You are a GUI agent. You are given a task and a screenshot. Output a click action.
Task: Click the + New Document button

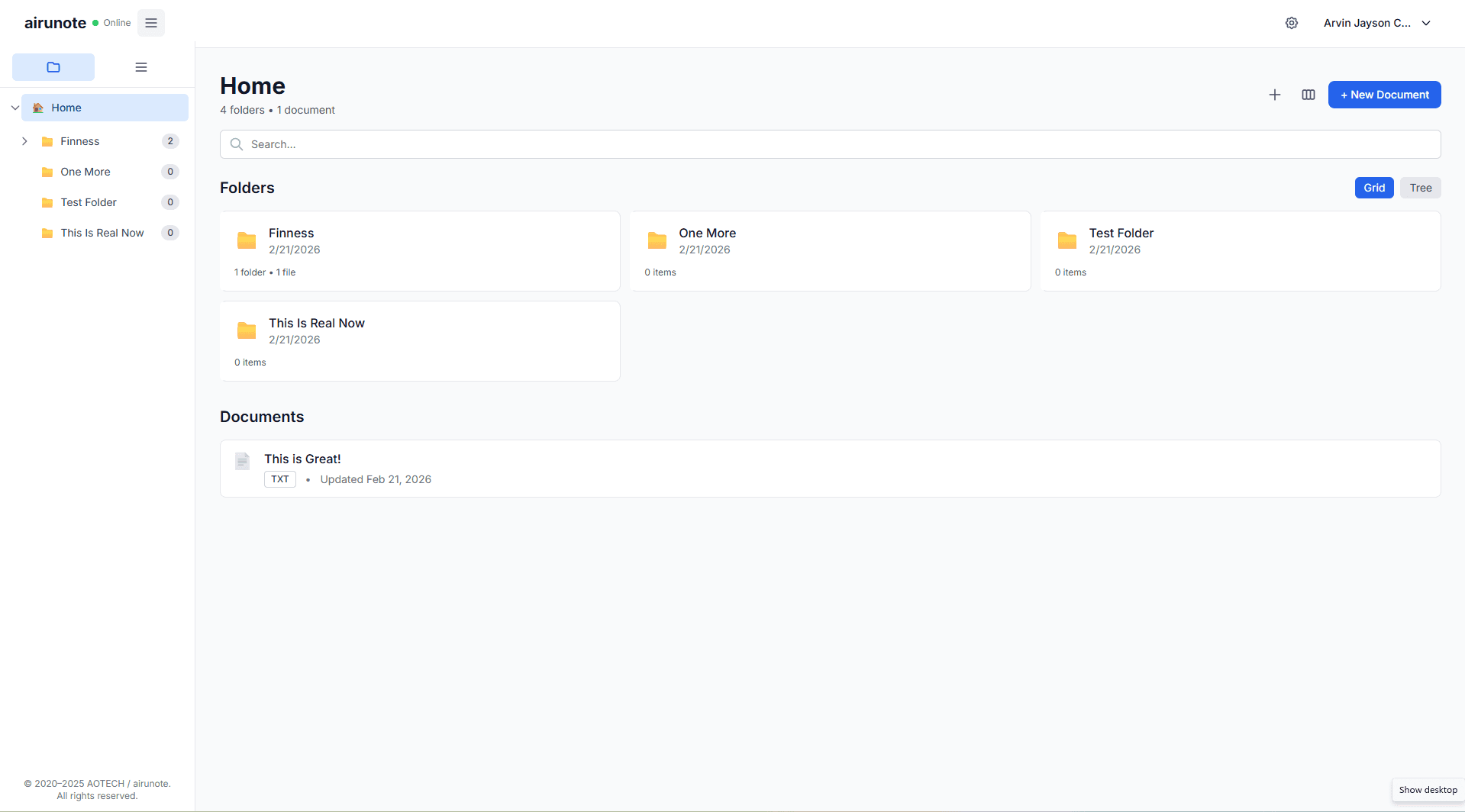(x=1384, y=95)
